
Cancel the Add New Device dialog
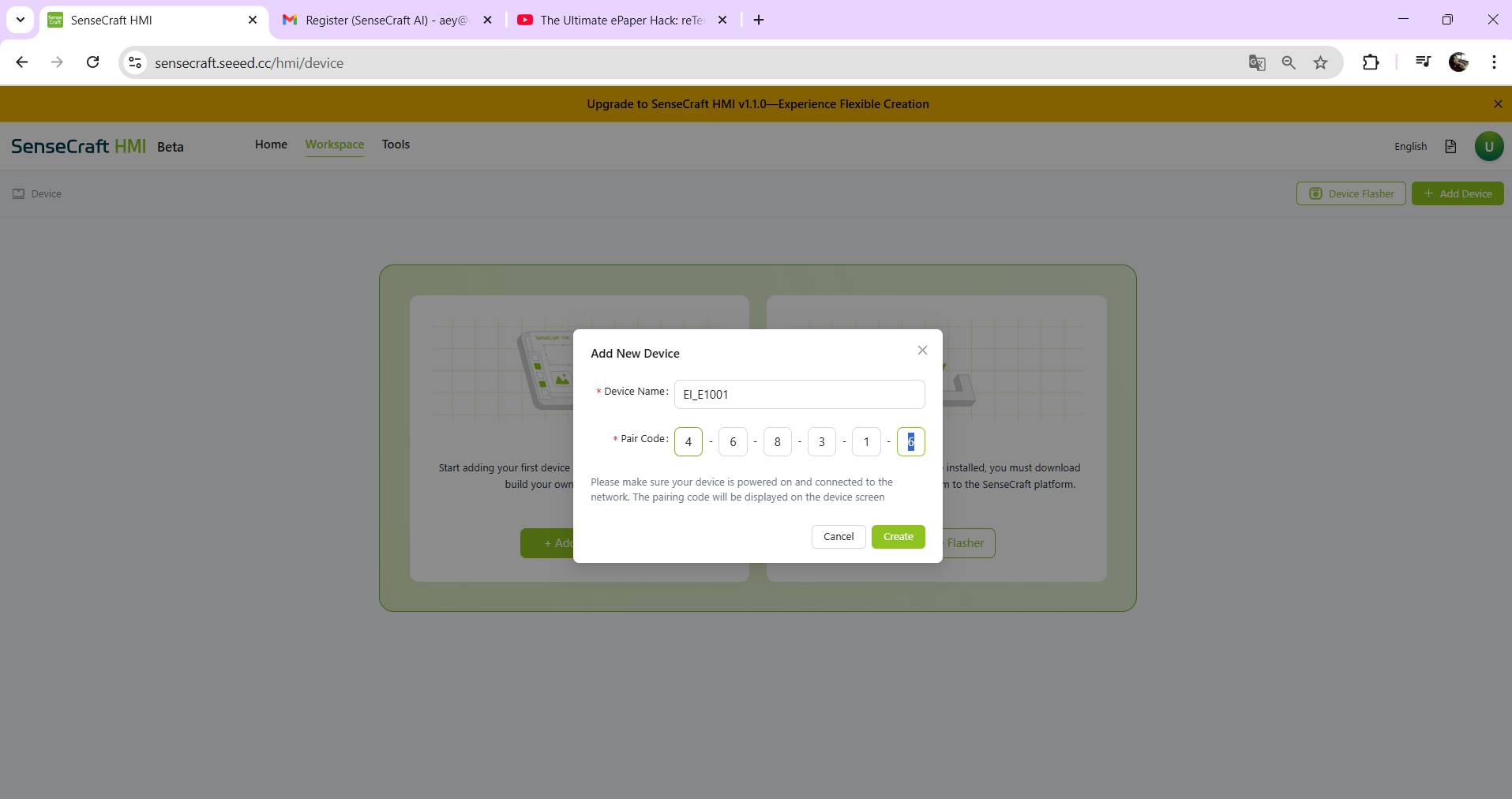(x=838, y=537)
